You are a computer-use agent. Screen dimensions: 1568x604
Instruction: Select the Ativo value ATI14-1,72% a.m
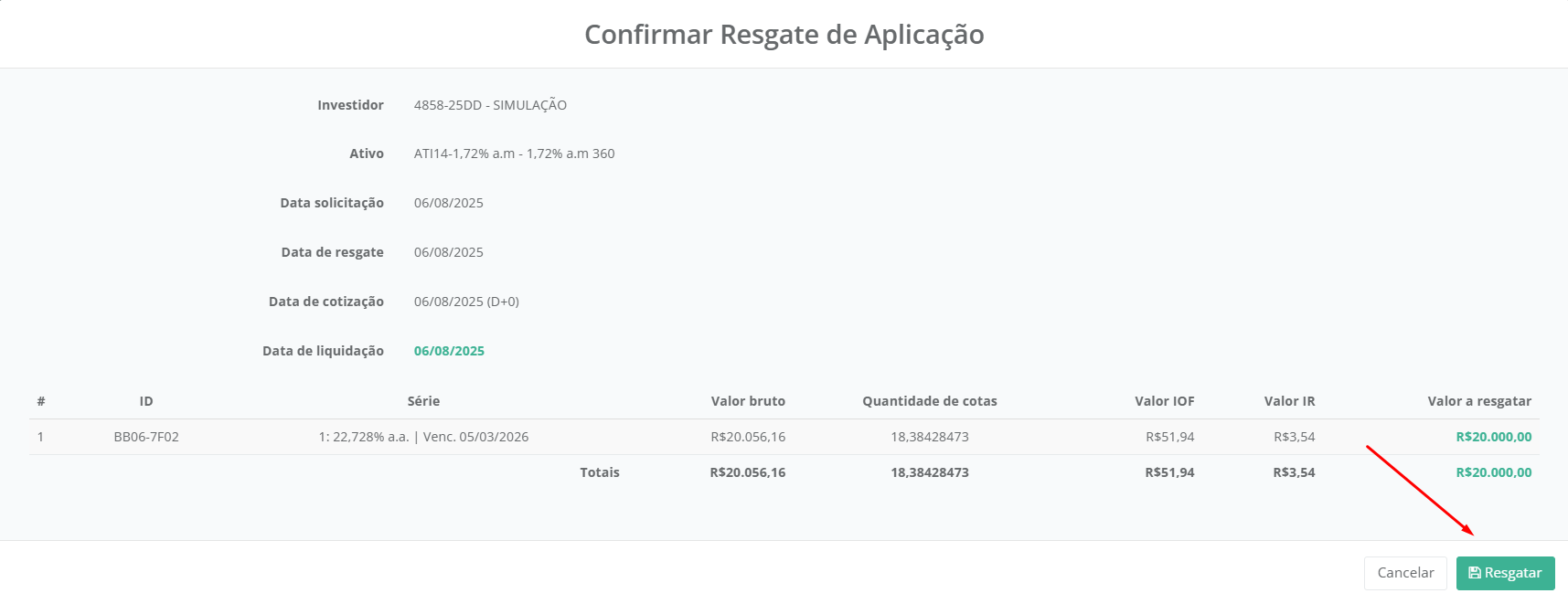pyautogui.click(x=514, y=154)
